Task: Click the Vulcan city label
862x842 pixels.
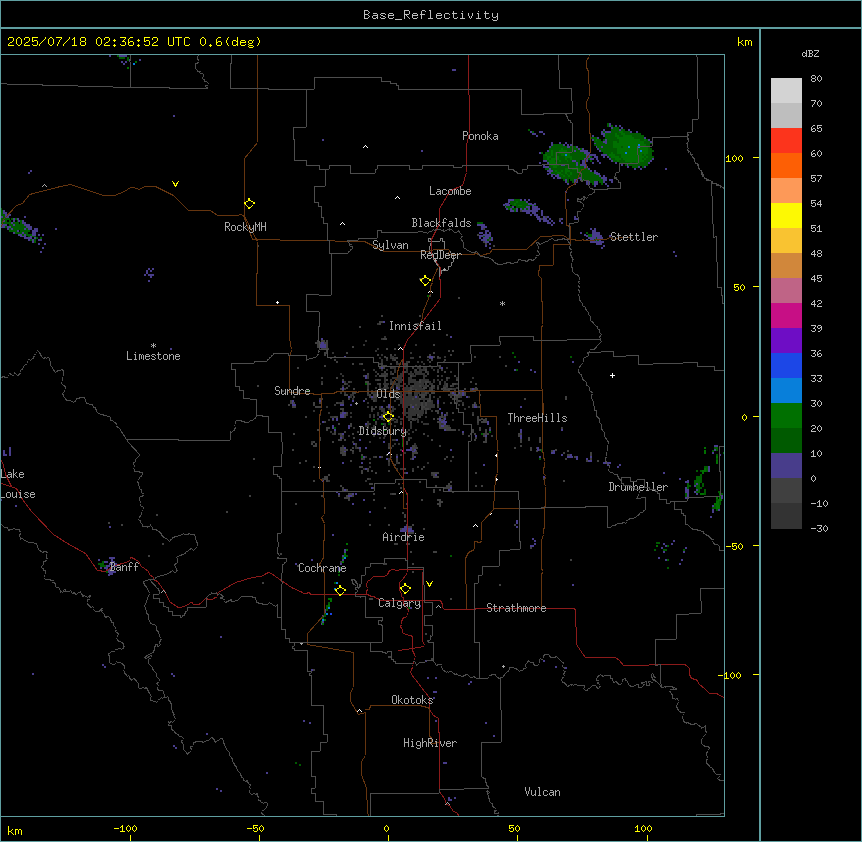Action: [542, 792]
